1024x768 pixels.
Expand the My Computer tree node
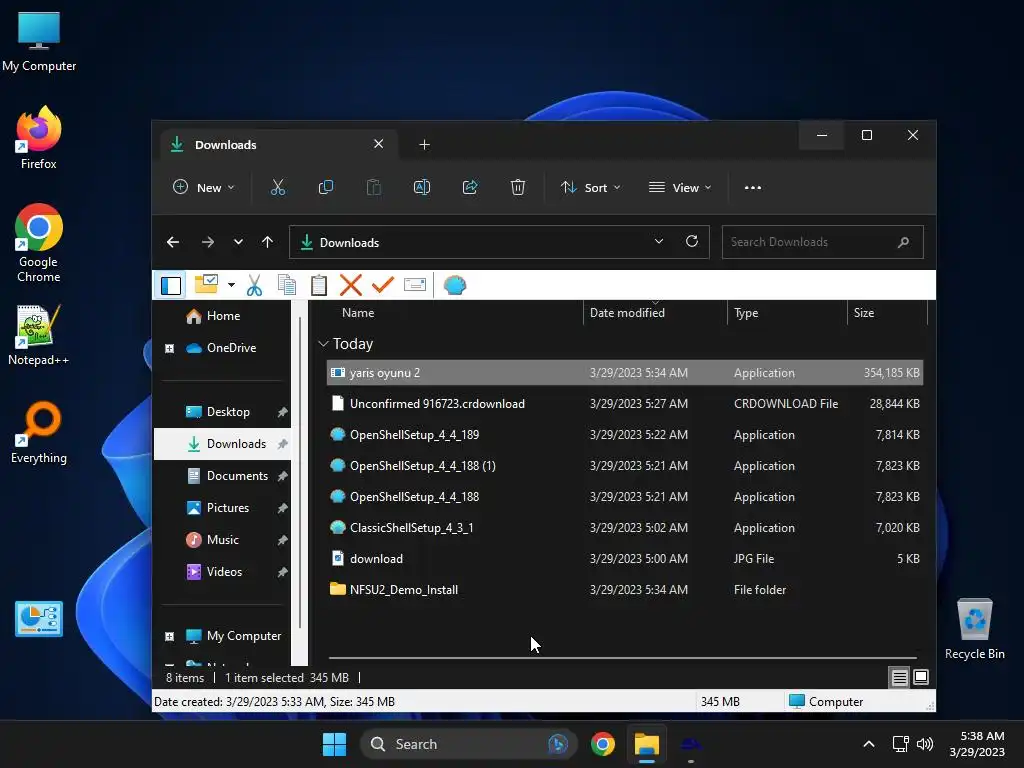click(x=169, y=636)
